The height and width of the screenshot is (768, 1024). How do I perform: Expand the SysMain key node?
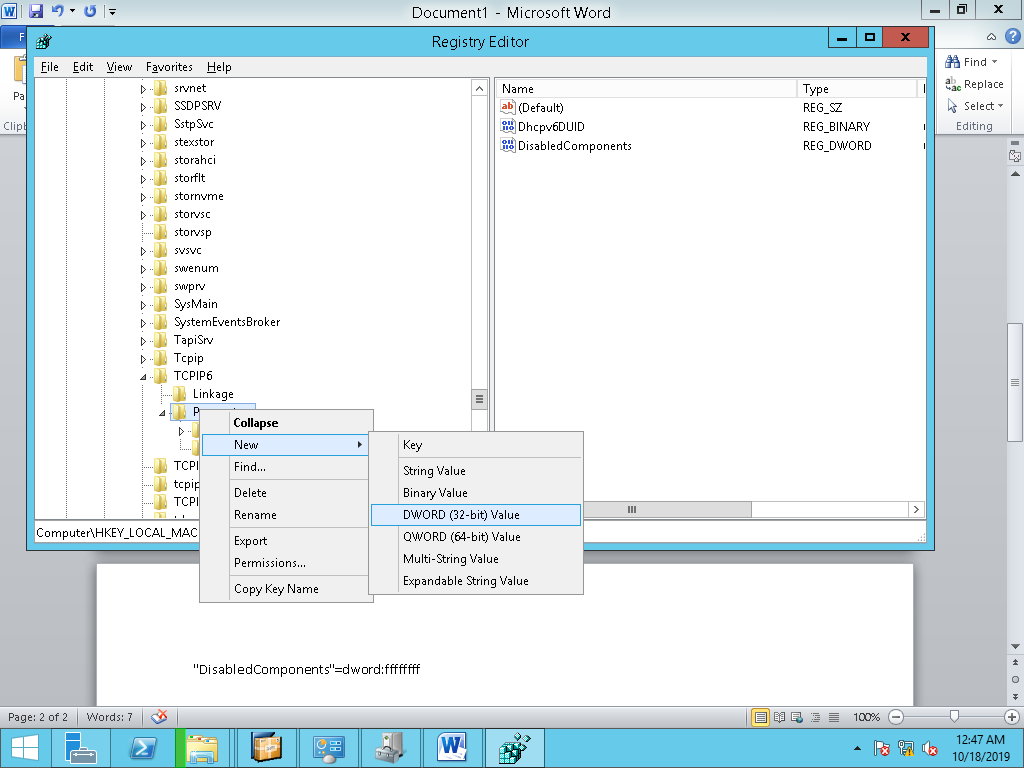pyautogui.click(x=143, y=305)
